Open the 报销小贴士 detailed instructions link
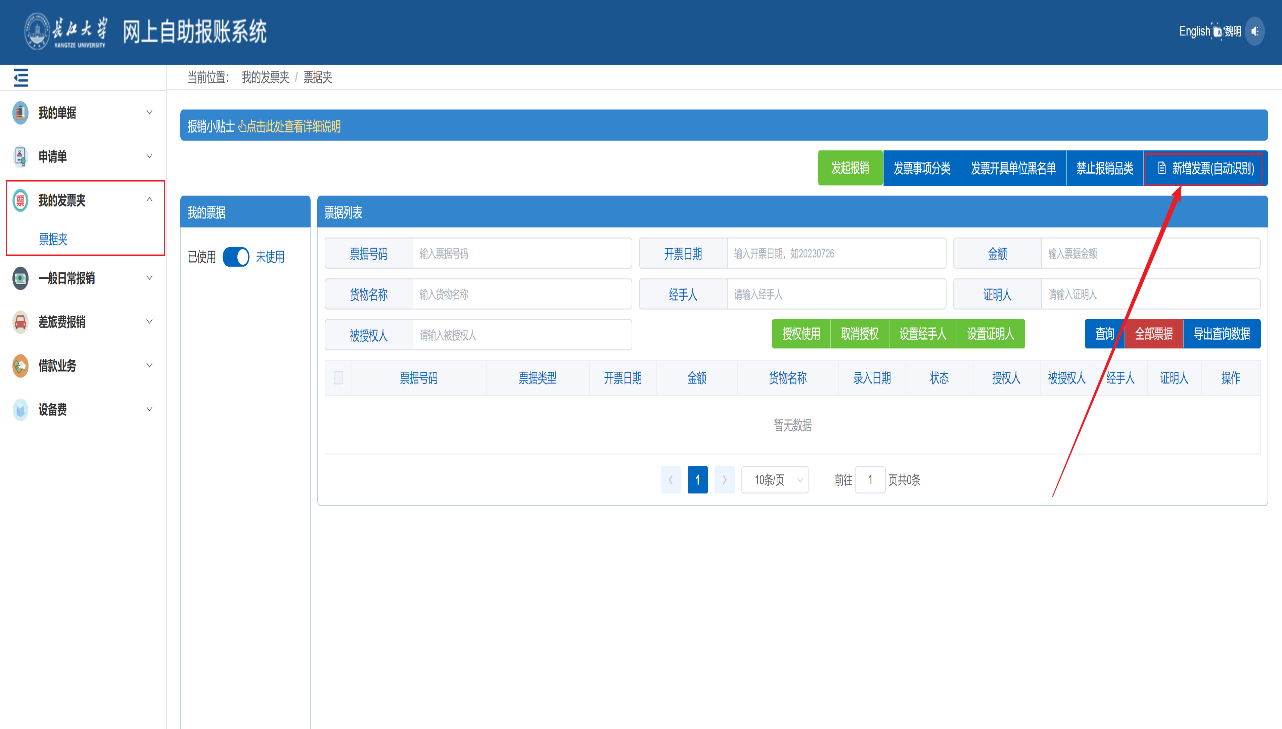Viewport: 1282px width, 729px height. click(289, 126)
